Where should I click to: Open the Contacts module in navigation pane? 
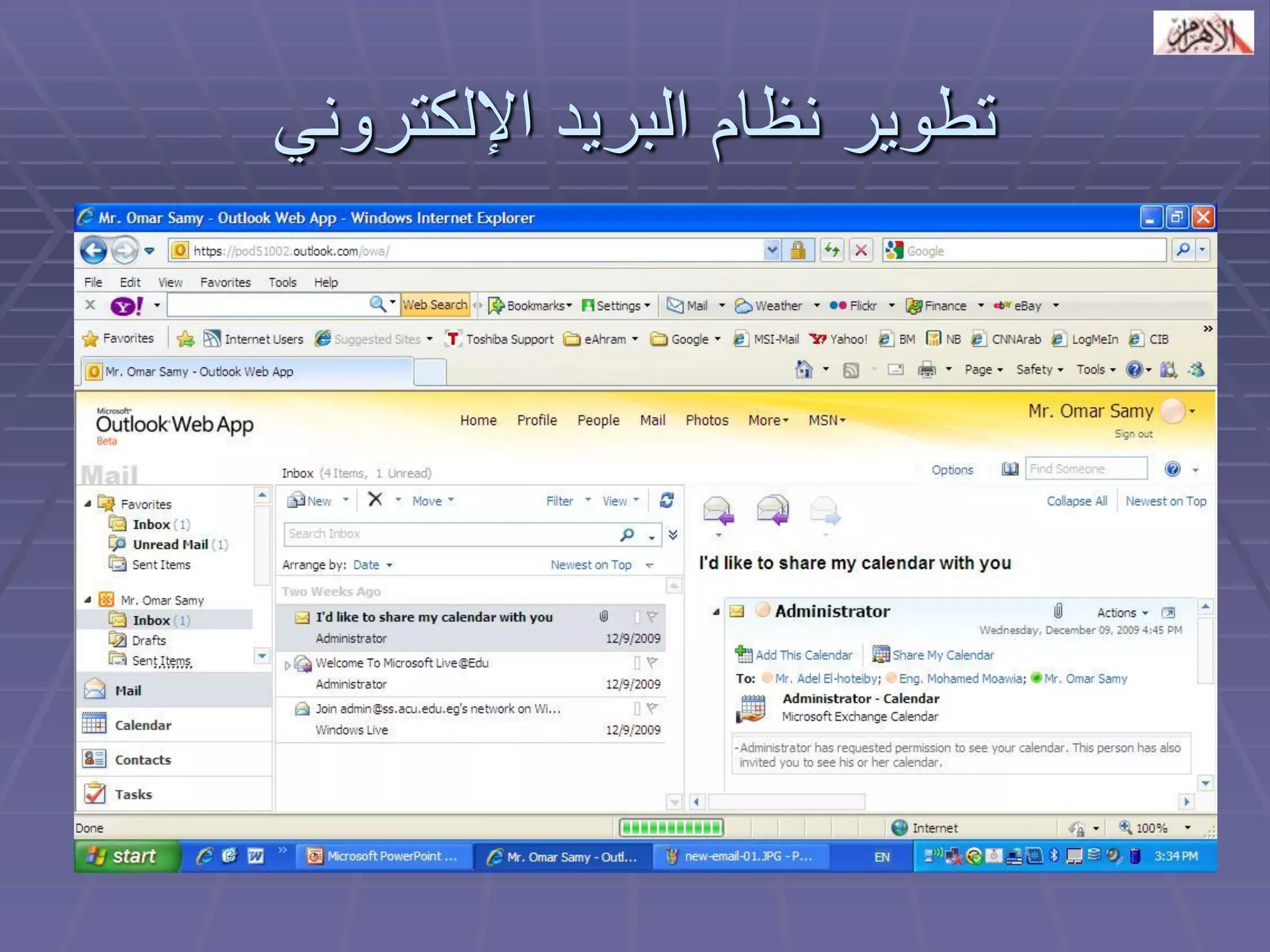pos(174,759)
